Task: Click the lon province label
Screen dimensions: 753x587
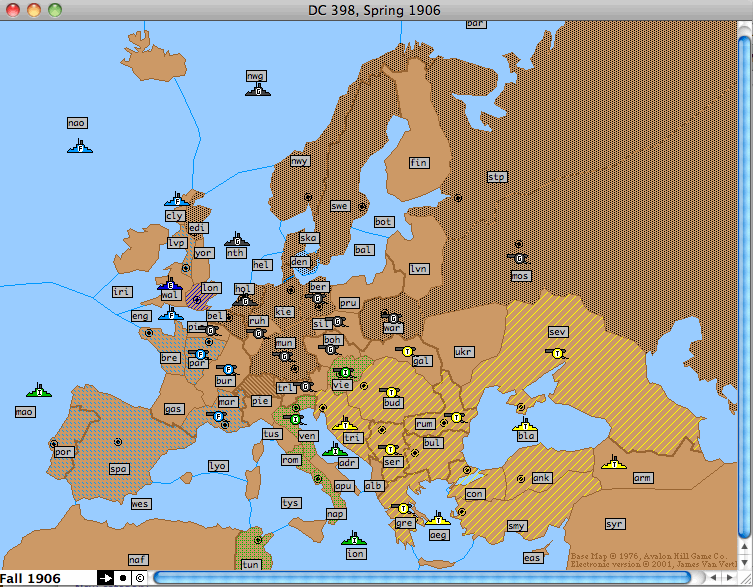Action: 210,288
